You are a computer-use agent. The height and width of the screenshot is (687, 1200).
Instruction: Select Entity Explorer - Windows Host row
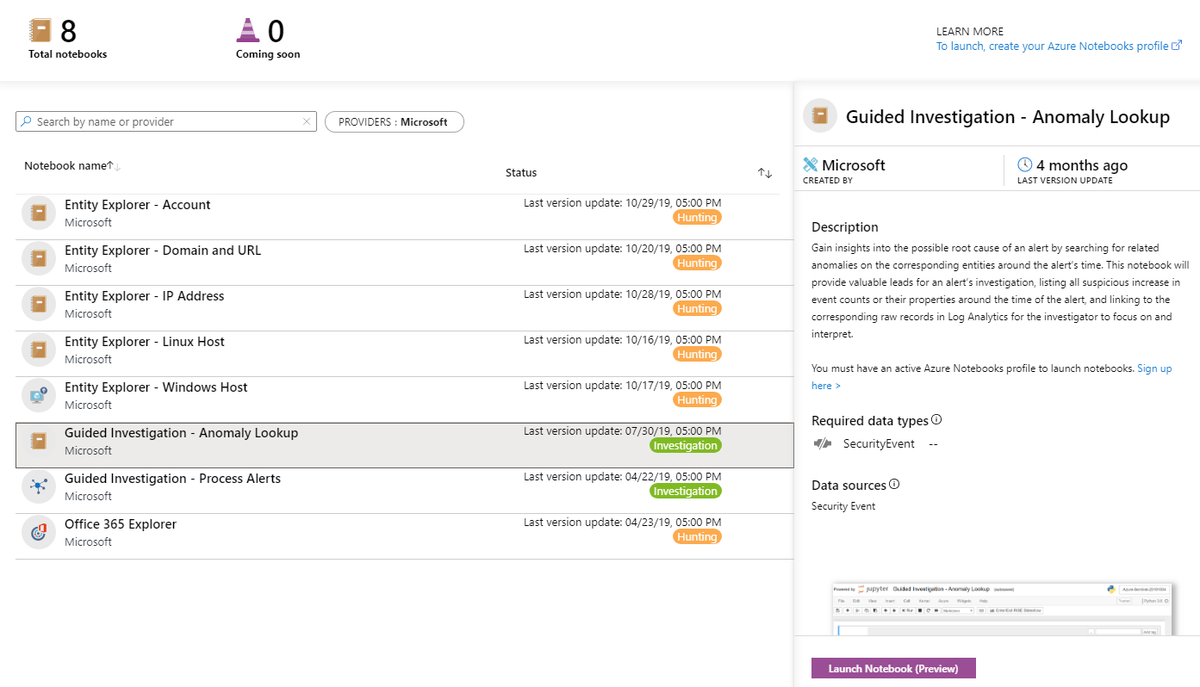tap(405, 399)
